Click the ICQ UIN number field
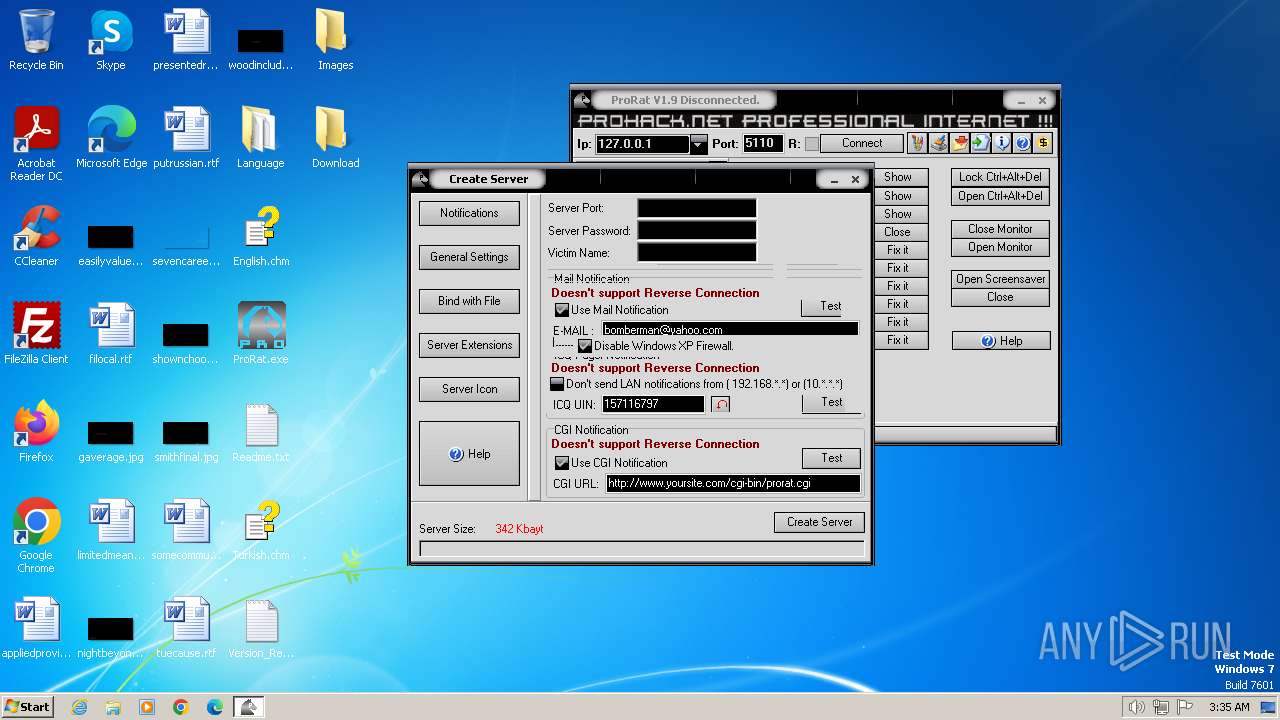1280x720 pixels. [653, 404]
